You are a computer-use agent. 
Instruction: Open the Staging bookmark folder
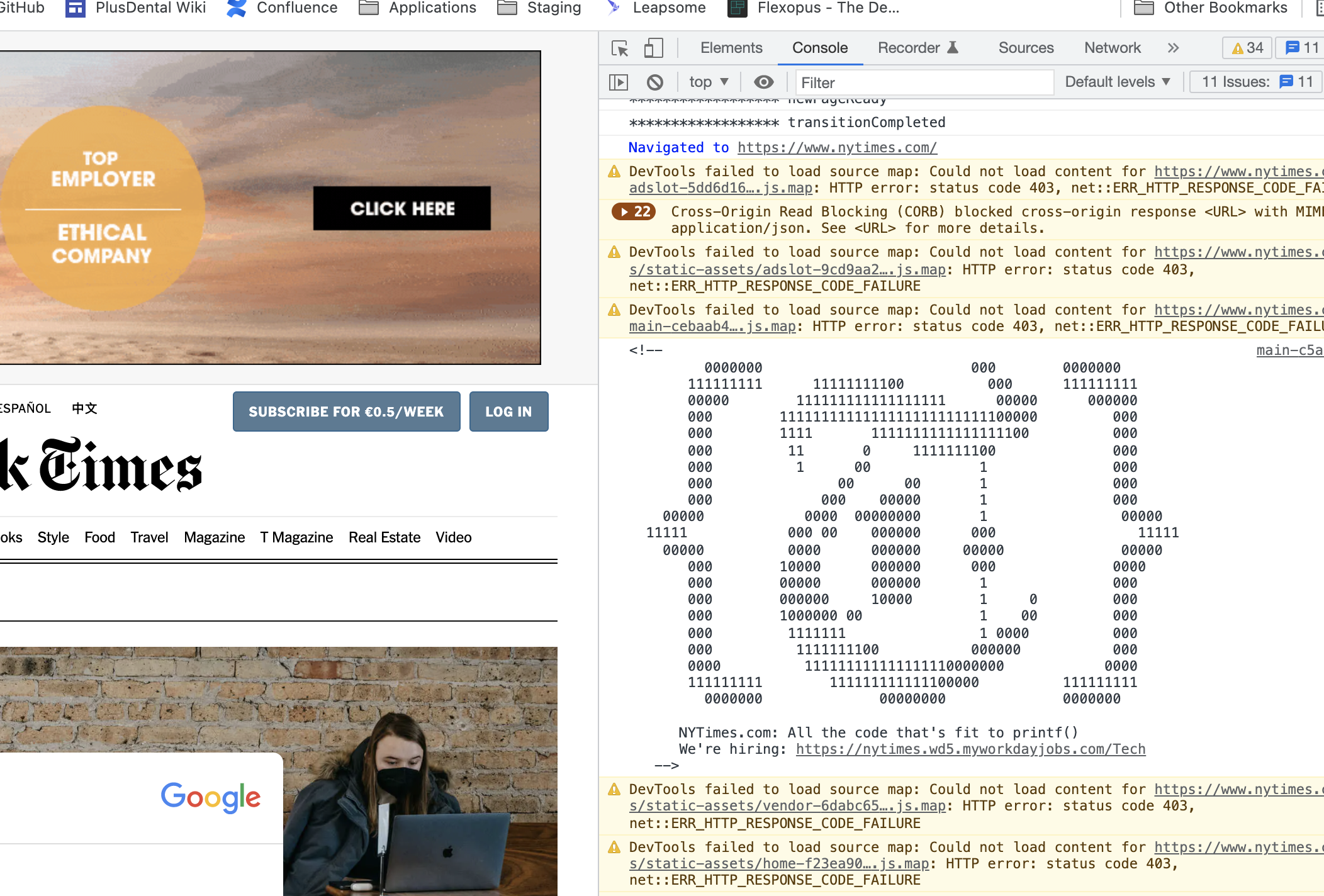539,8
